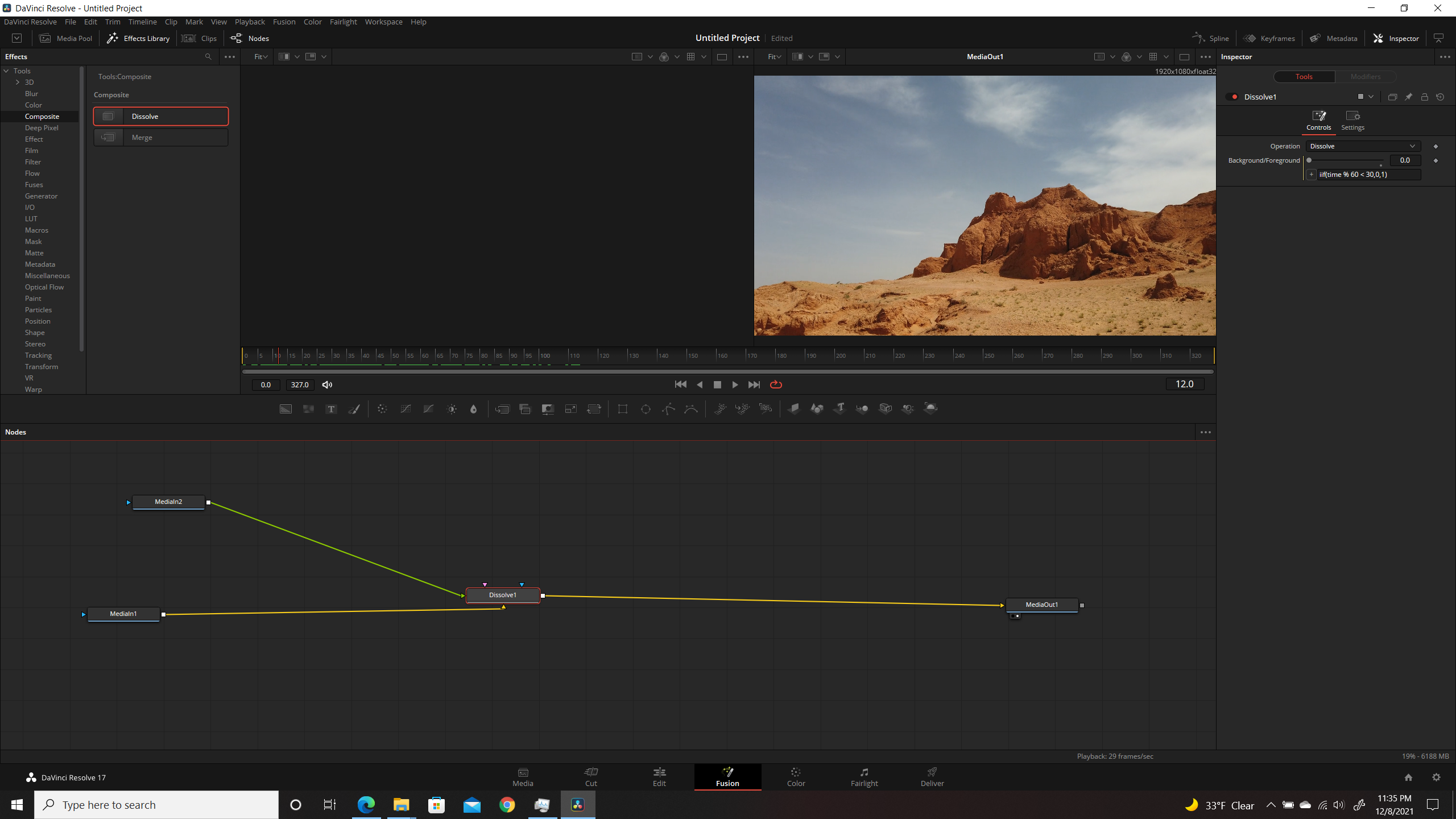1456x819 pixels.
Task: Expand the 3D tools category
Action: pos(18,82)
